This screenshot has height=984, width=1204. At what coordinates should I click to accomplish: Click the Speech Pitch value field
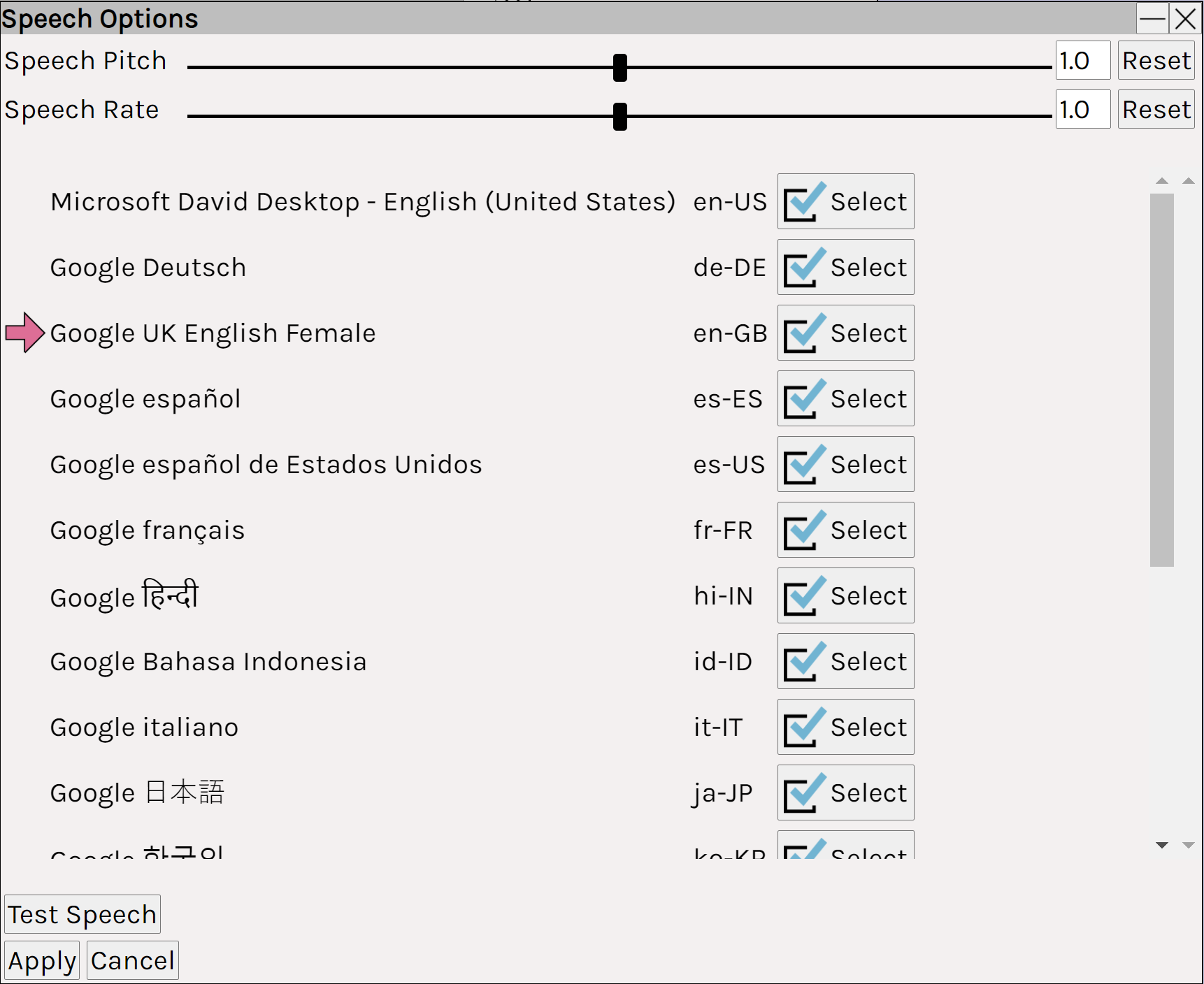pos(1082,61)
